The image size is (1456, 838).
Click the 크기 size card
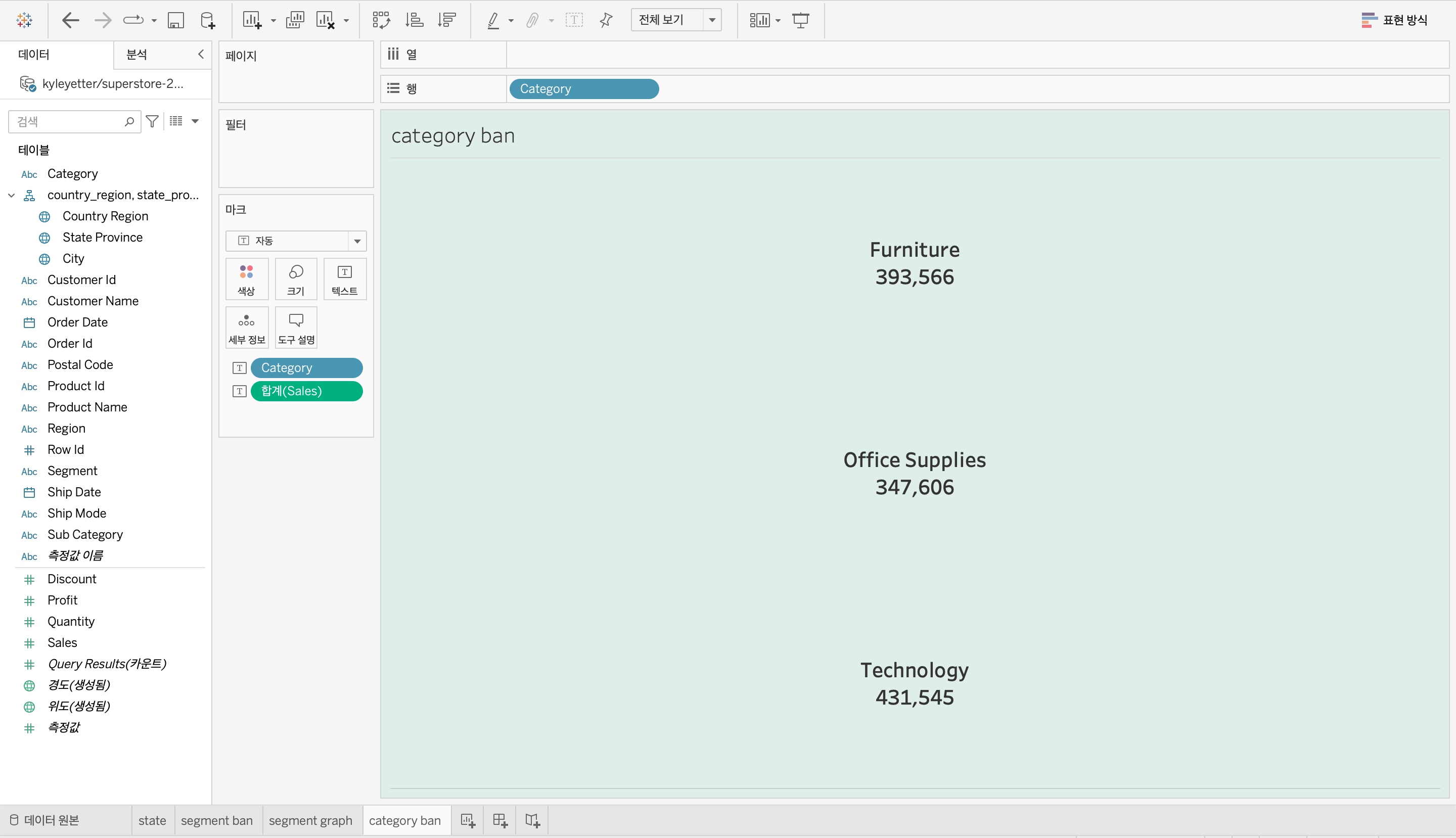click(x=296, y=279)
